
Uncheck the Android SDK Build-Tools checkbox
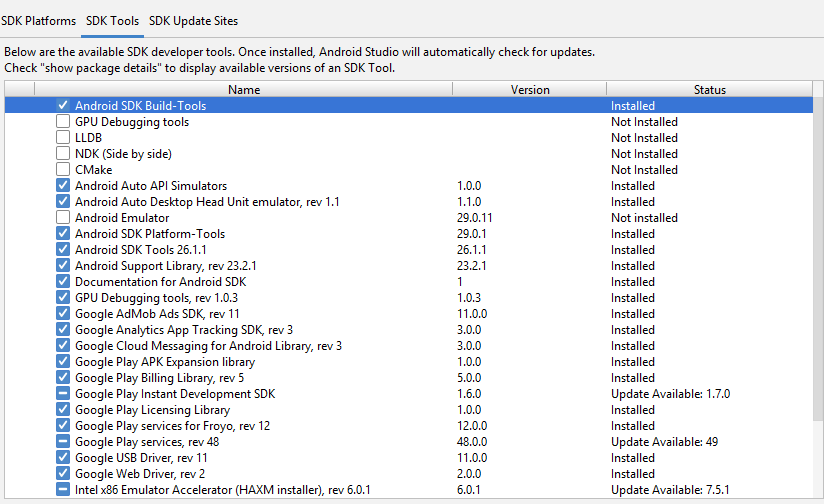[63, 105]
